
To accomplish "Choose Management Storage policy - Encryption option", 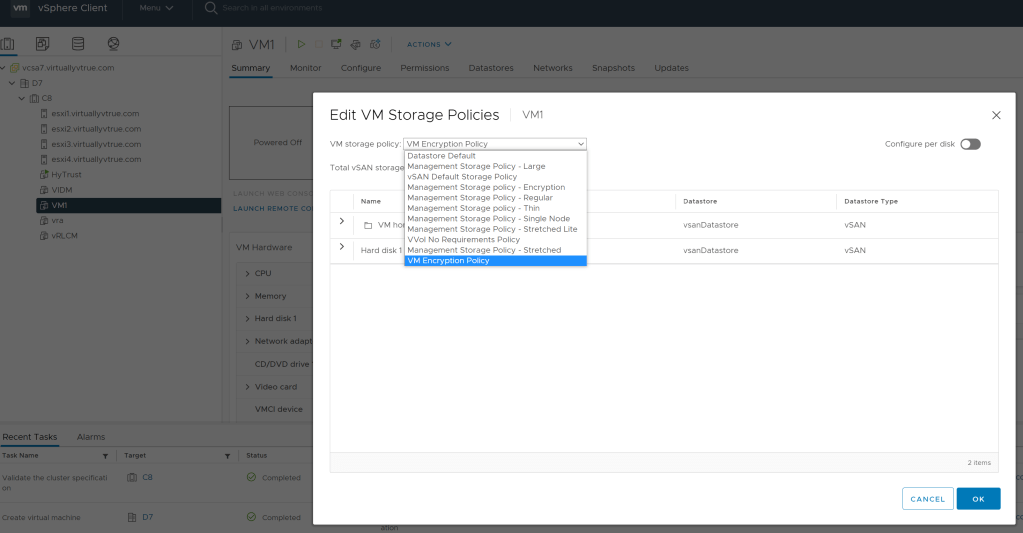I will pyautogui.click(x=486, y=187).
